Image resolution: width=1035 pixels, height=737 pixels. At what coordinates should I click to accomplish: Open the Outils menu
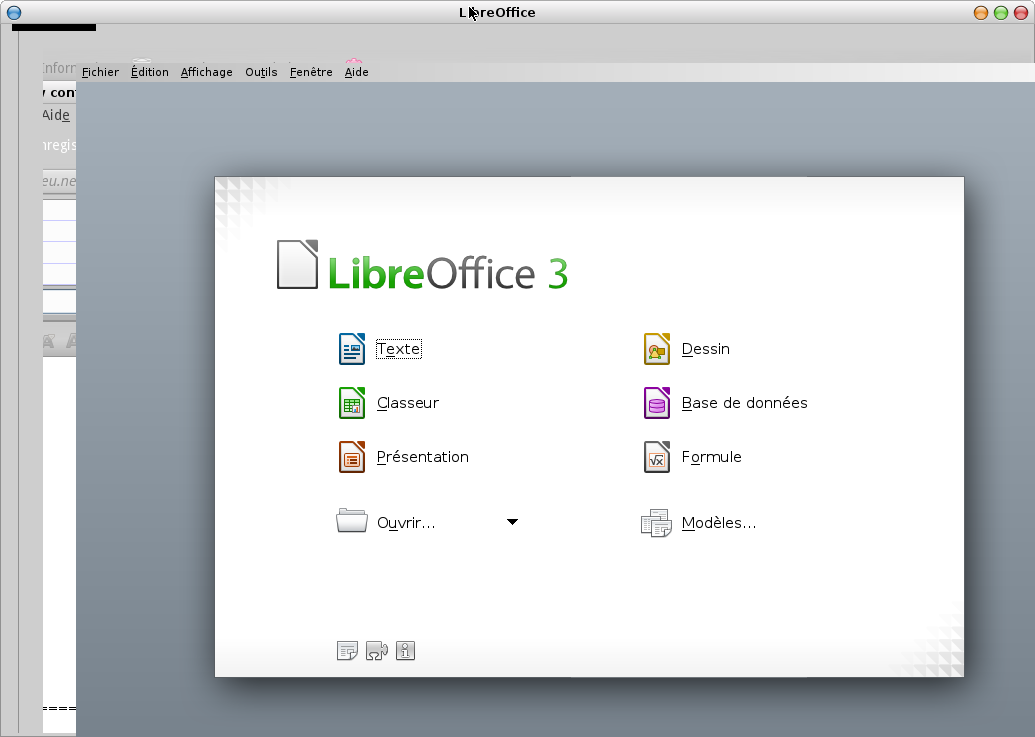pyautogui.click(x=261, y=72)
